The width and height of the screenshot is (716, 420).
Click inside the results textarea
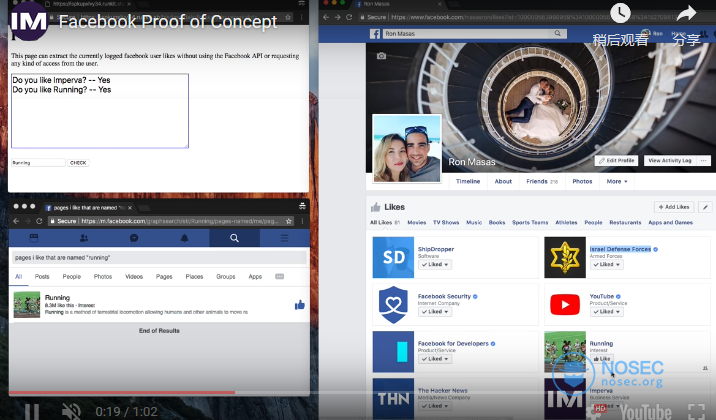click(x=100, y=110)
